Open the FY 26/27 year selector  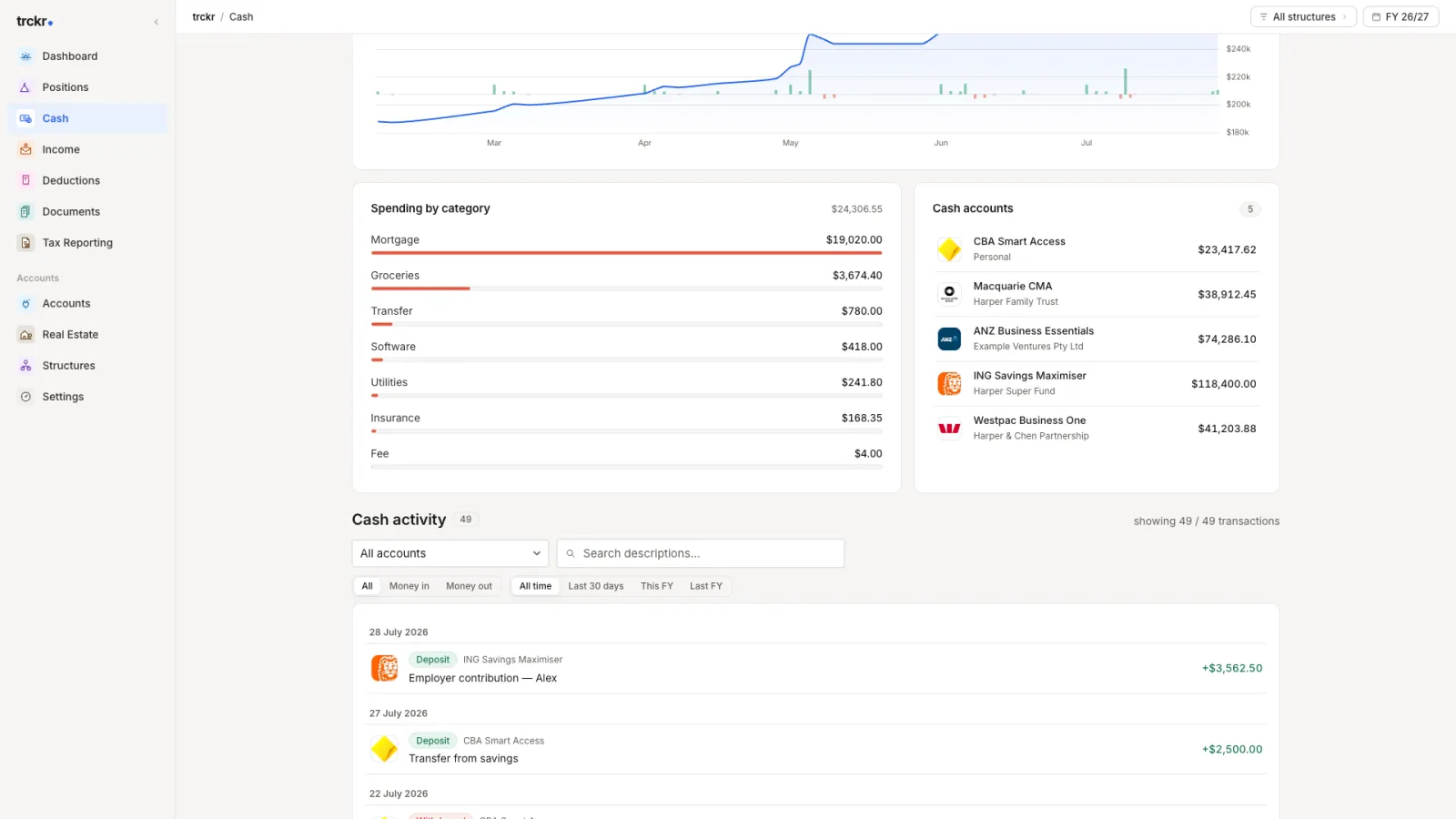(1400, 17)
